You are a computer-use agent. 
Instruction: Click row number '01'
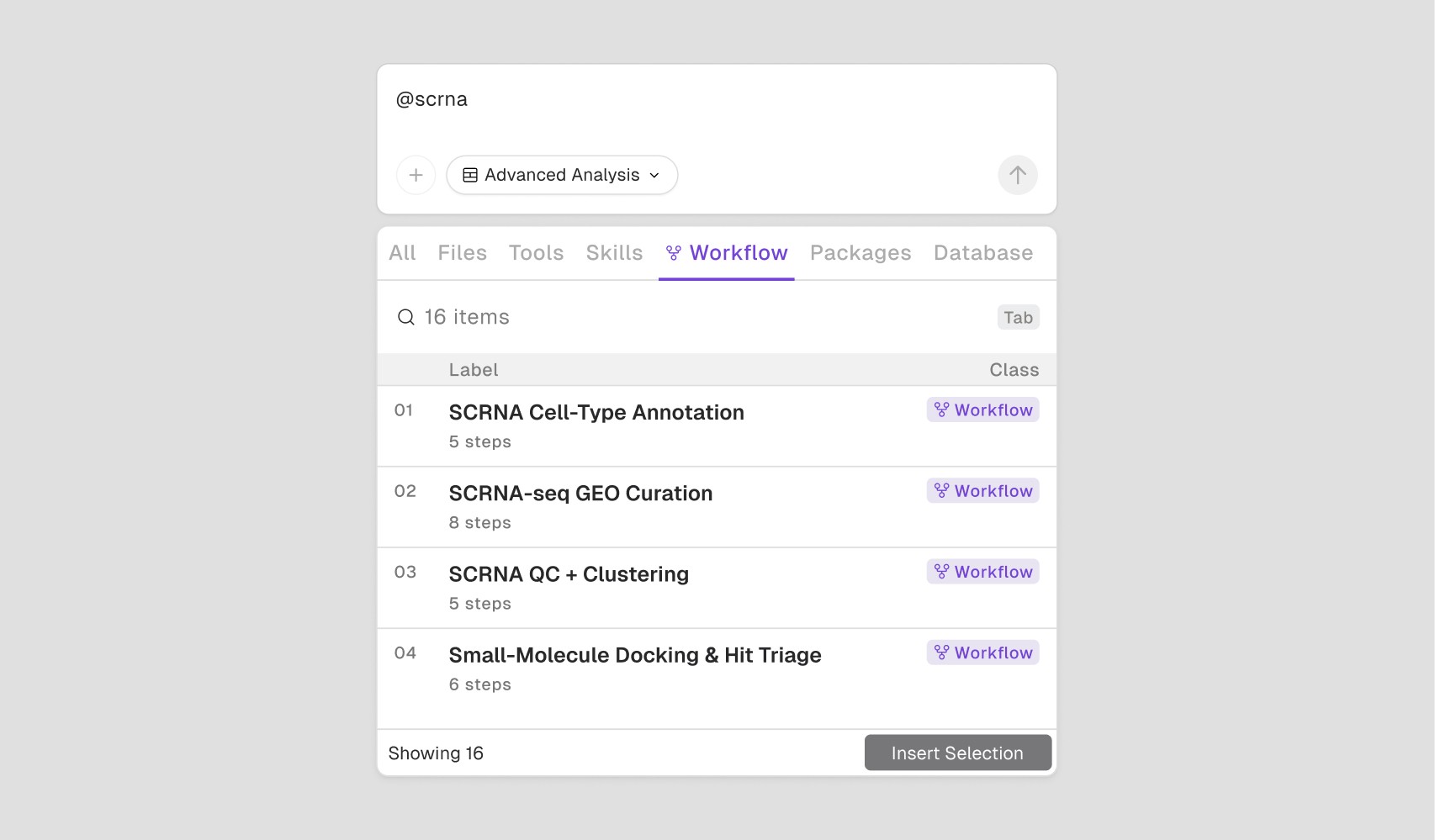[x=404, y=410]
